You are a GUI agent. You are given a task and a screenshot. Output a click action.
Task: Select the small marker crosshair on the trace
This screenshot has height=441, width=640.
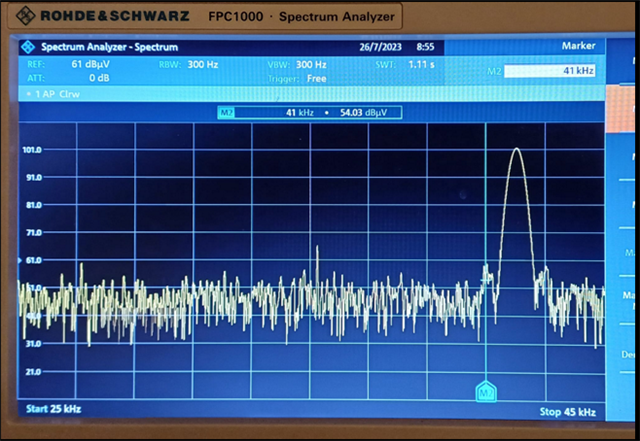click(x=486, y=280)
